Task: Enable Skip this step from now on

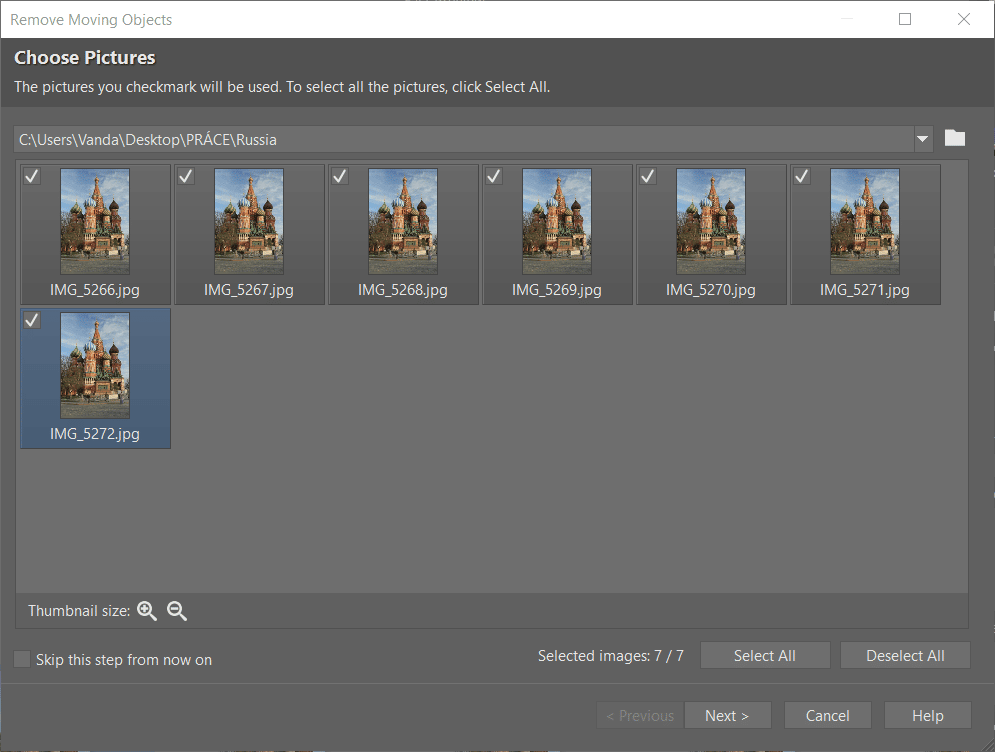Action: click(x=22, y=659)
